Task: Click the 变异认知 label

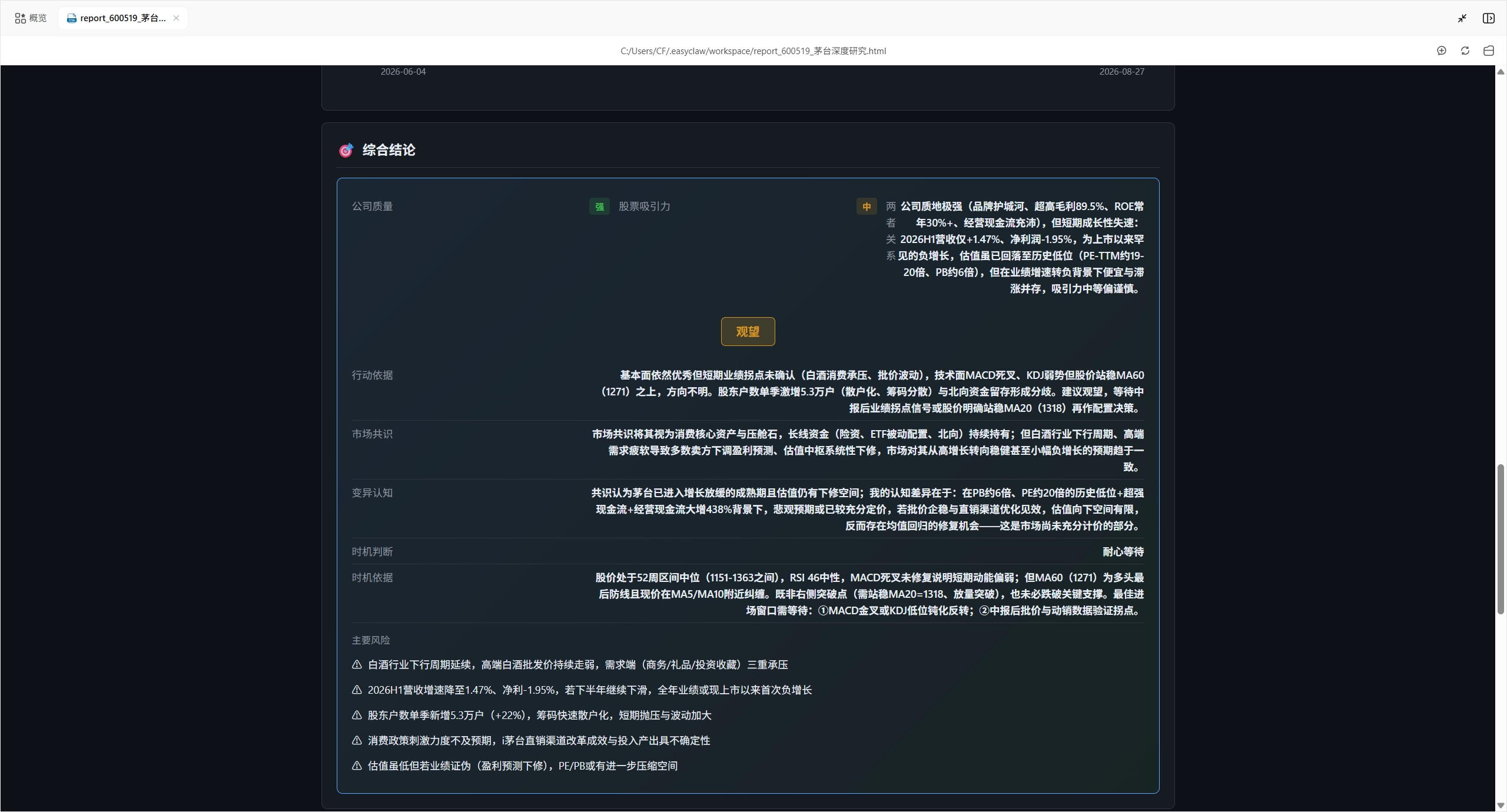Action: pos(372,493)
